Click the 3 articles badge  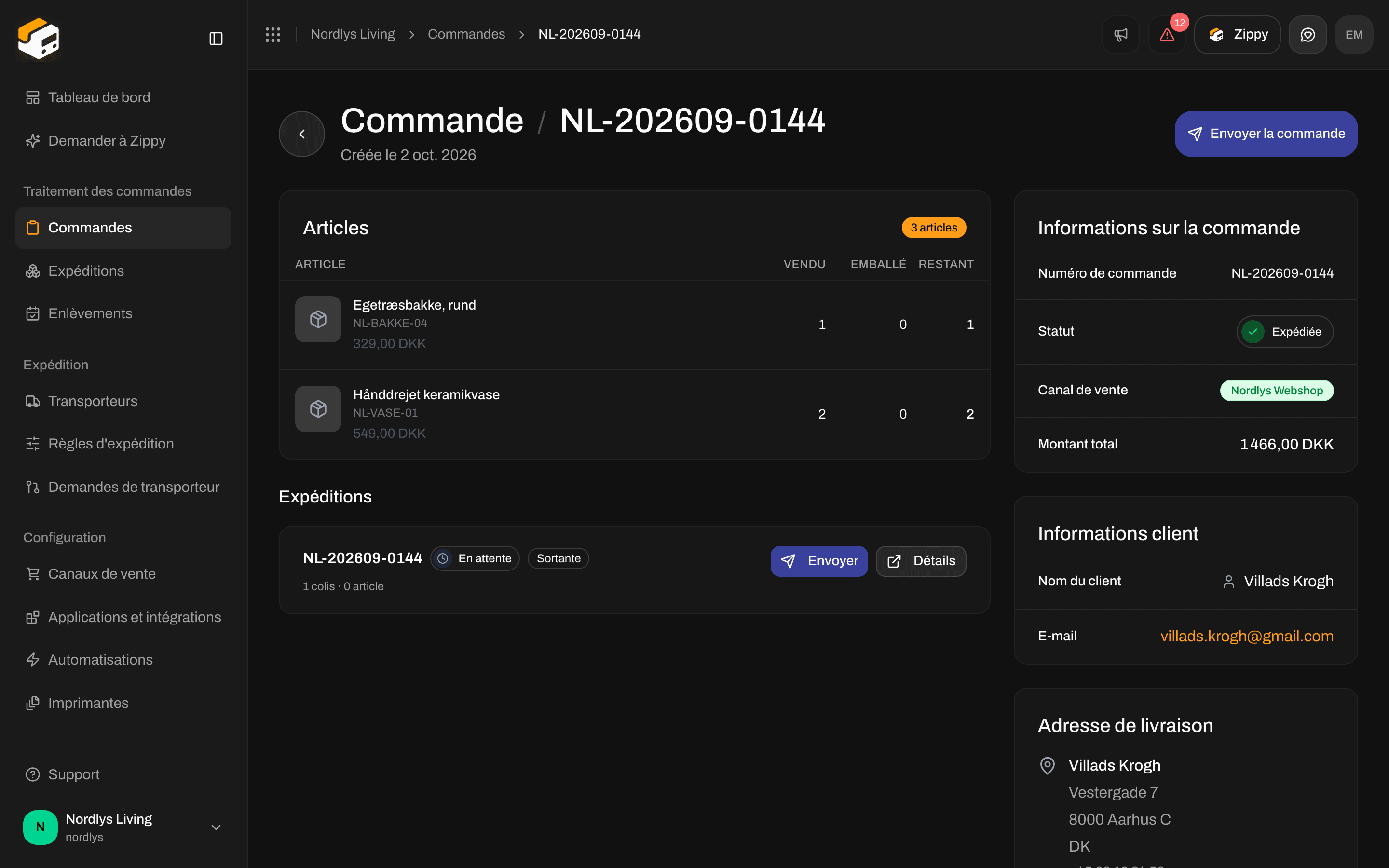click(x=934, y=228)
